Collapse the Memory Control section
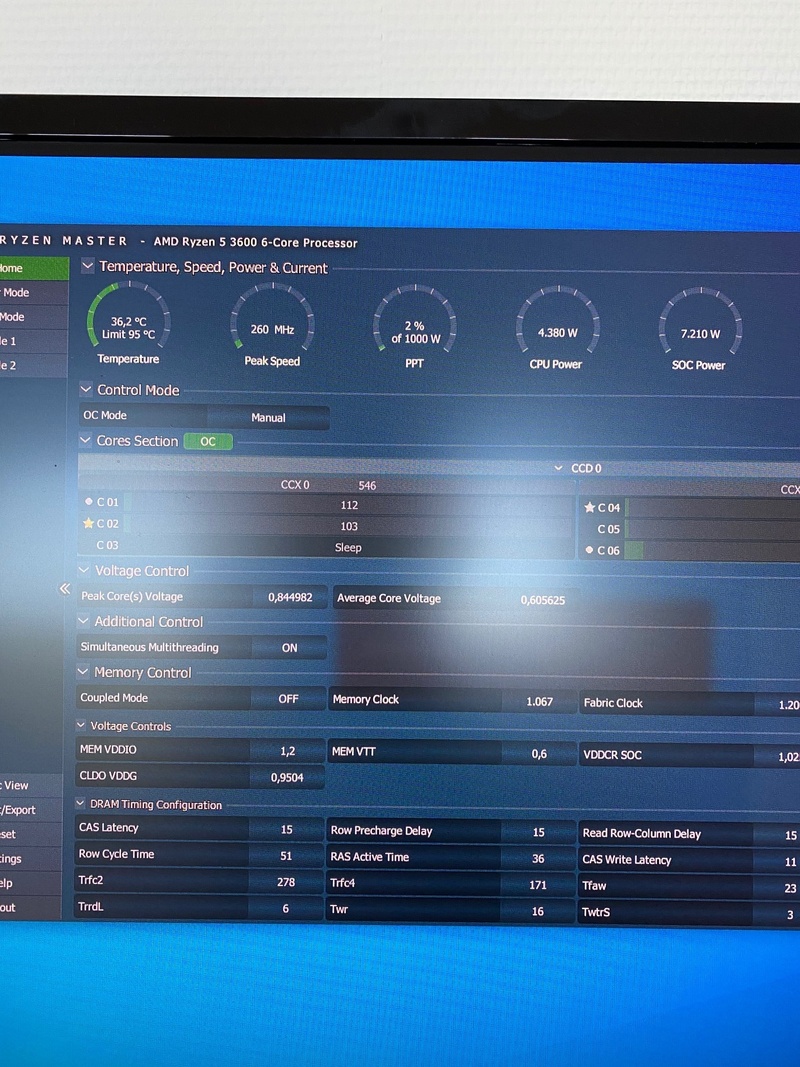Viewport: 800px width, 1067px height. (x=83, y=672)
